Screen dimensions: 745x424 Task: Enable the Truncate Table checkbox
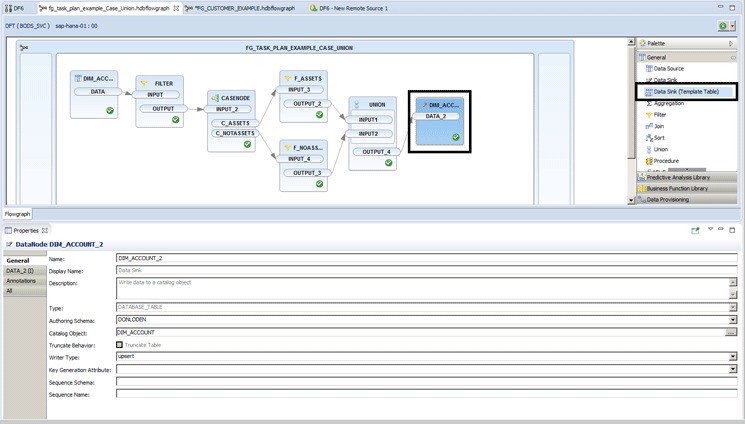tap(120, 344)
